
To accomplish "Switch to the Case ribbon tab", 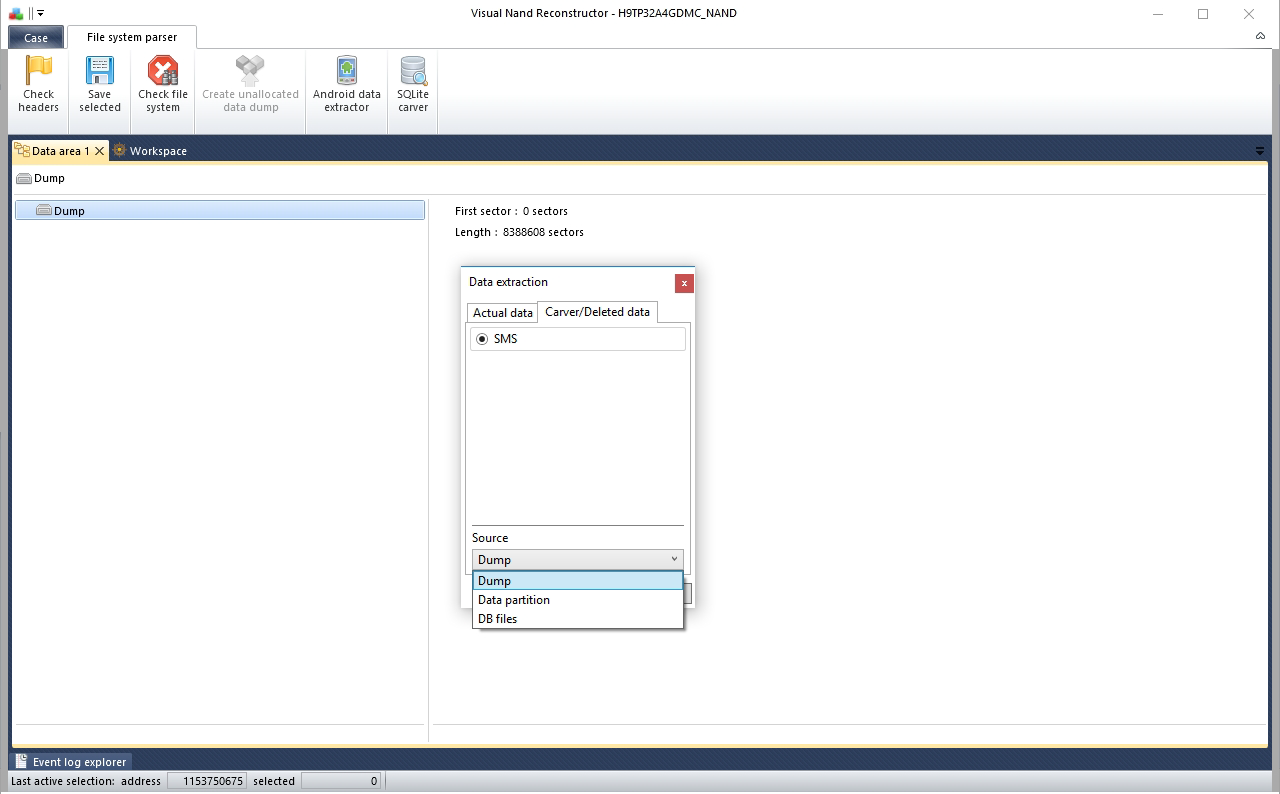I will coord(36,38).
